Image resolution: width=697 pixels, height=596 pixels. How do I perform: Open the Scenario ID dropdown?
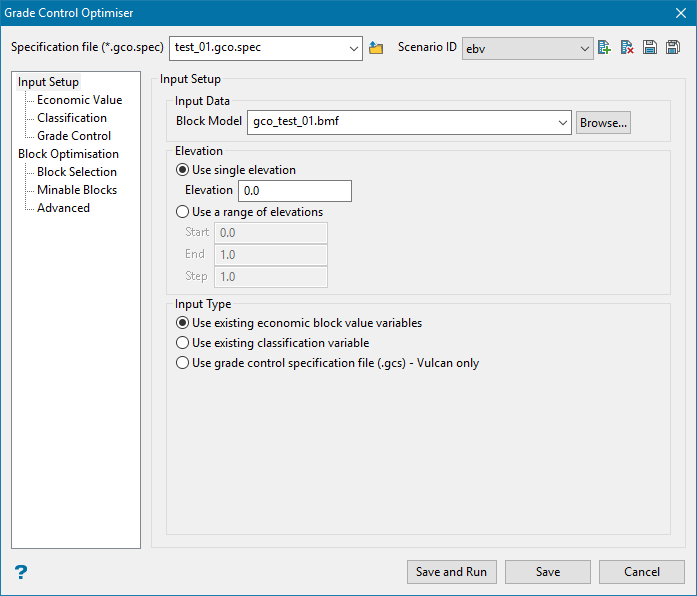coord(585,48)
